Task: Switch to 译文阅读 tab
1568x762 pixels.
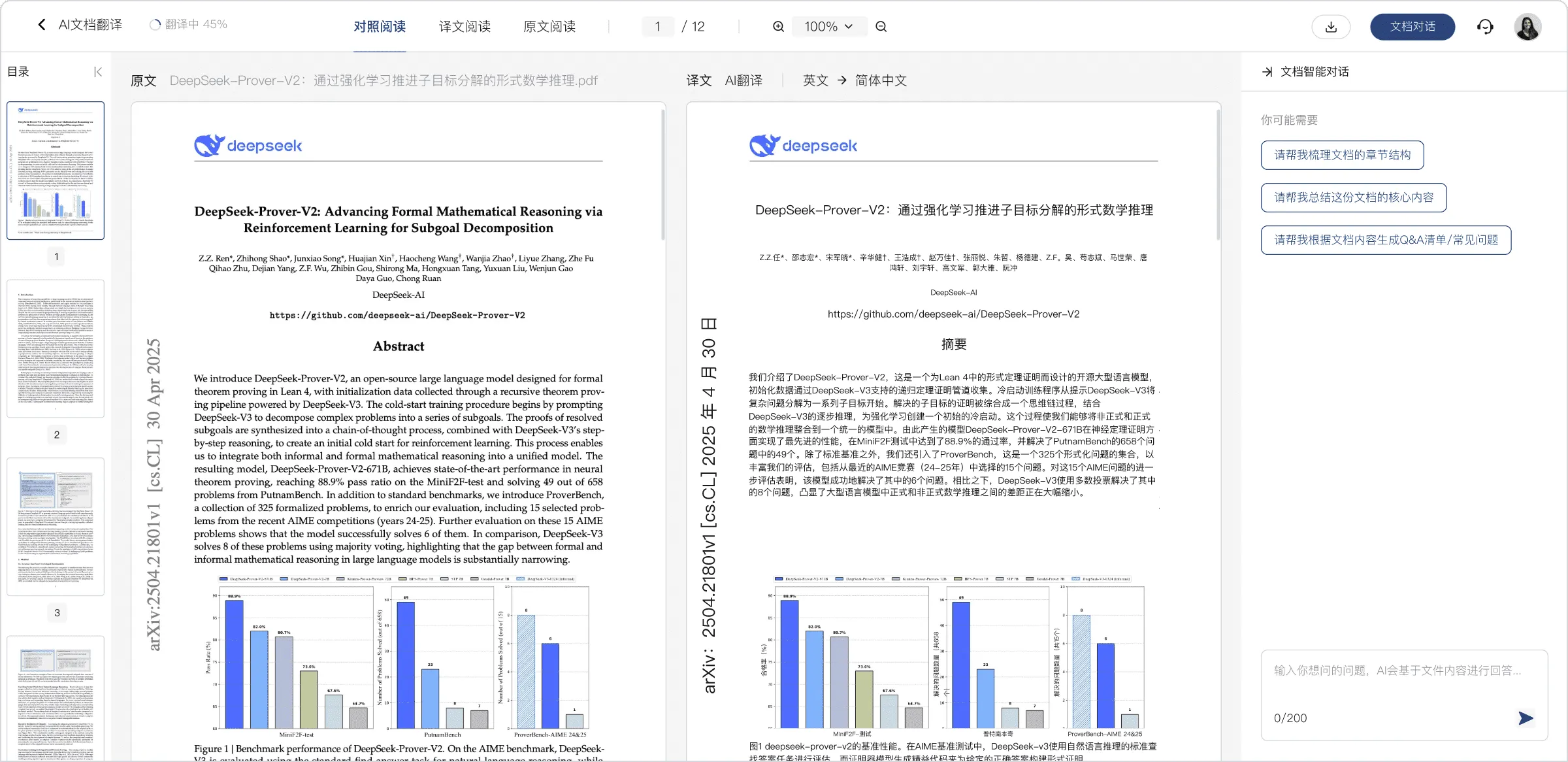Action: point(465,27)
